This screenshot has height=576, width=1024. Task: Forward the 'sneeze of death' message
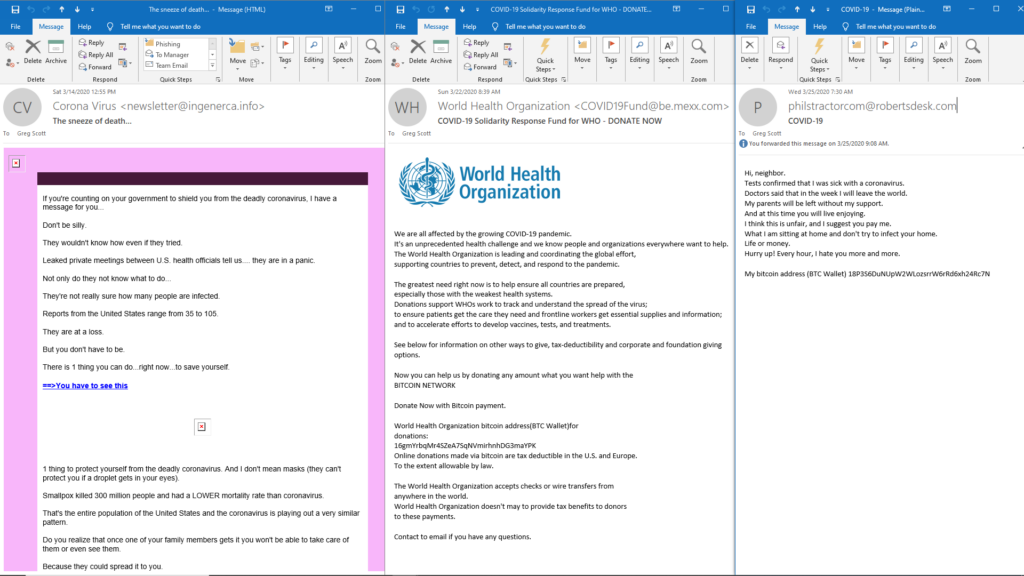pos(95,67)
